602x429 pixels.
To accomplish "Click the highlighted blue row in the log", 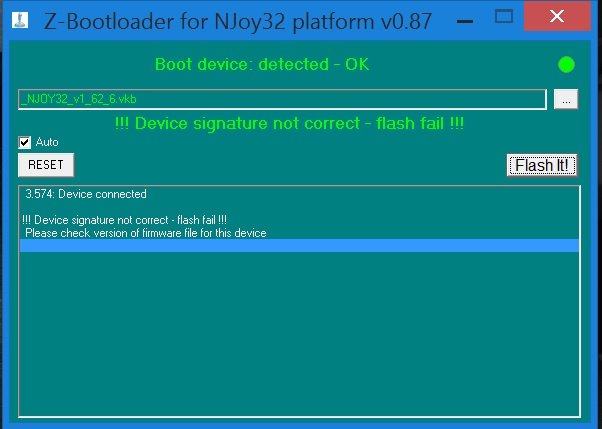I will click(299, 246).
